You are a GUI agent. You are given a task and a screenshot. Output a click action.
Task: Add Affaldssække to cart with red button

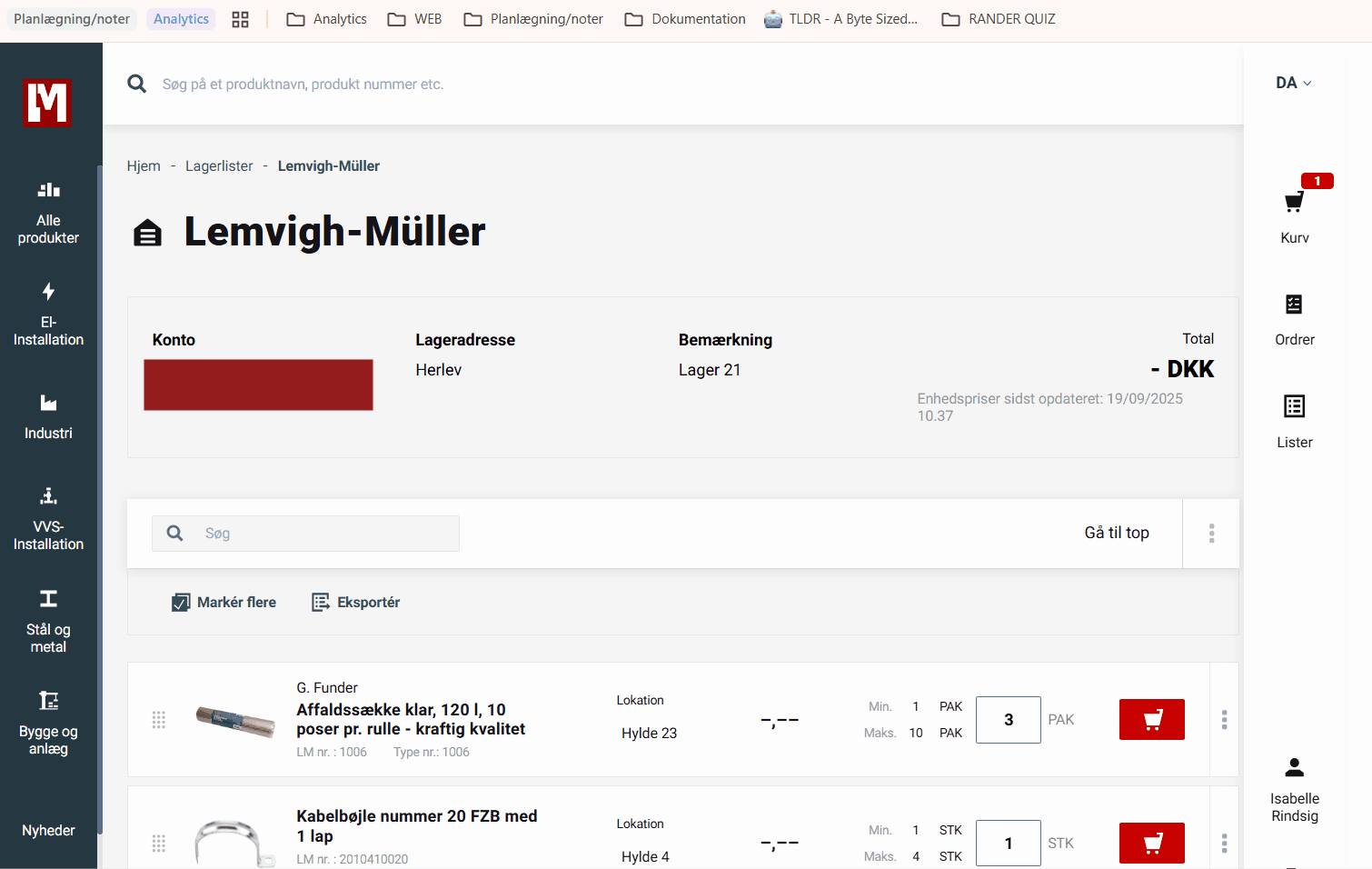click(1151, 720)
